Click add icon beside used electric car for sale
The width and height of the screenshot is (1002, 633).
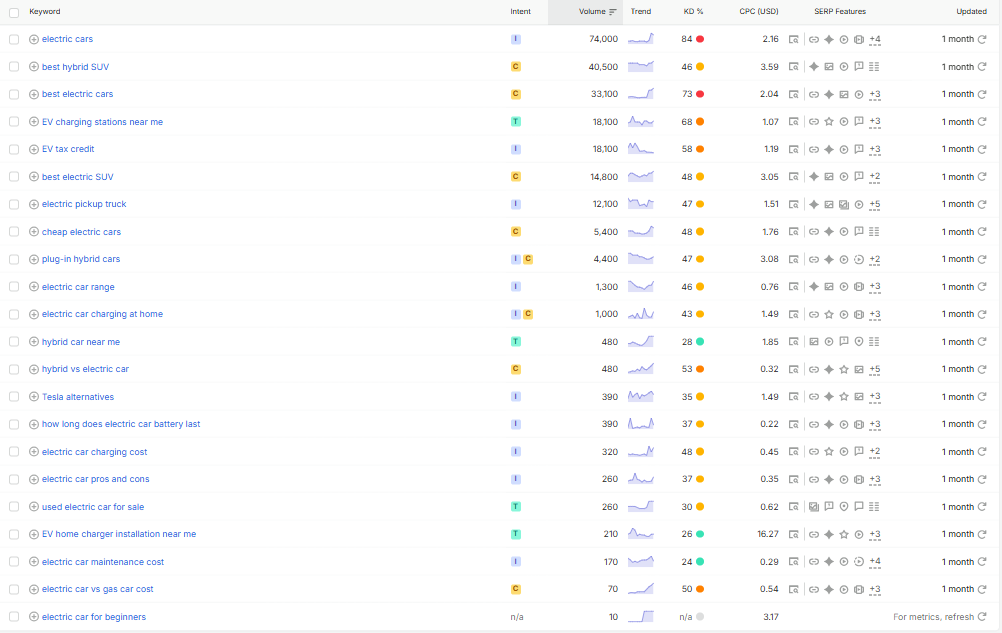(x=34, y=507)
